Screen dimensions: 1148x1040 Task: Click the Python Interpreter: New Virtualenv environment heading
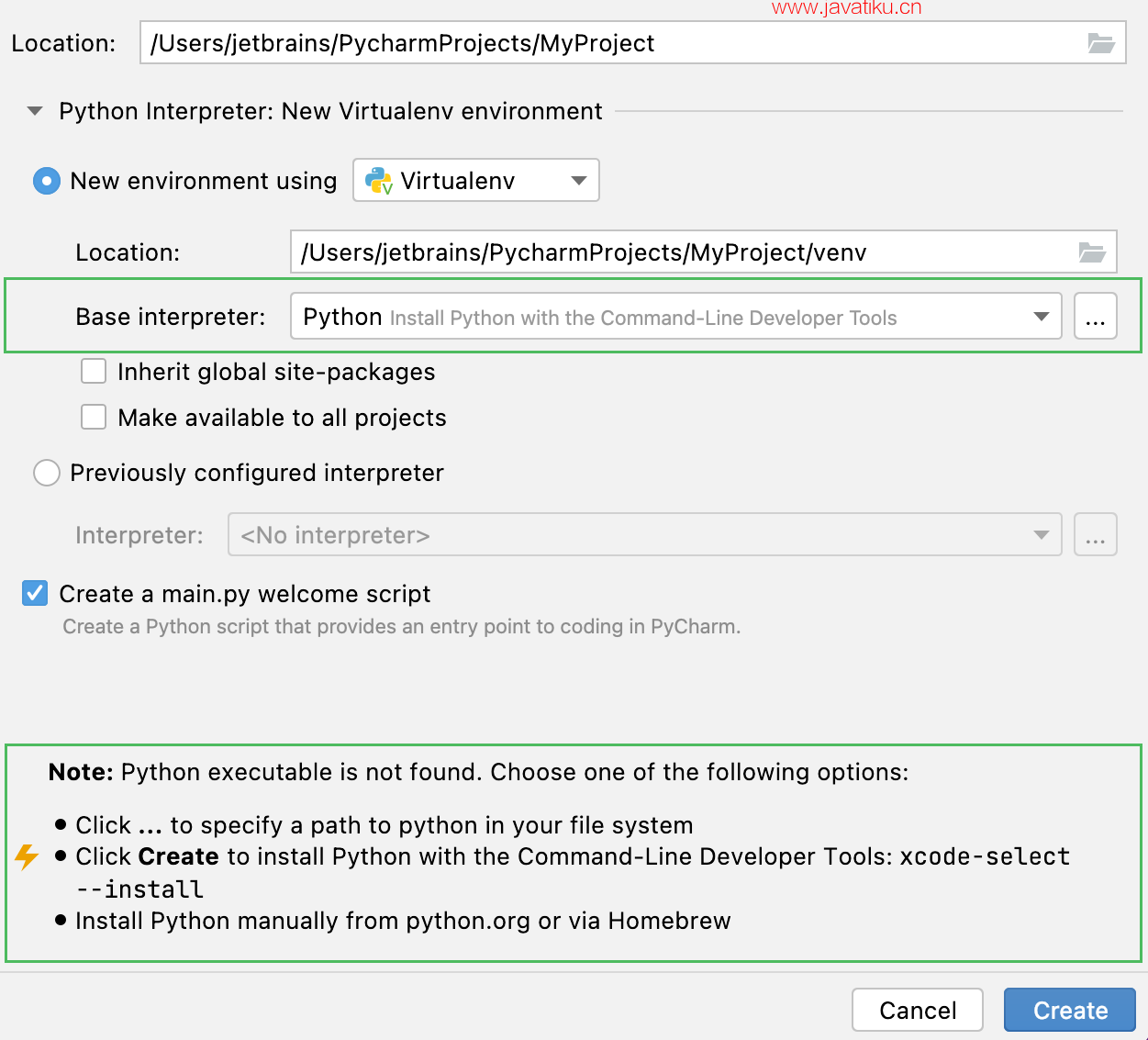330,111
